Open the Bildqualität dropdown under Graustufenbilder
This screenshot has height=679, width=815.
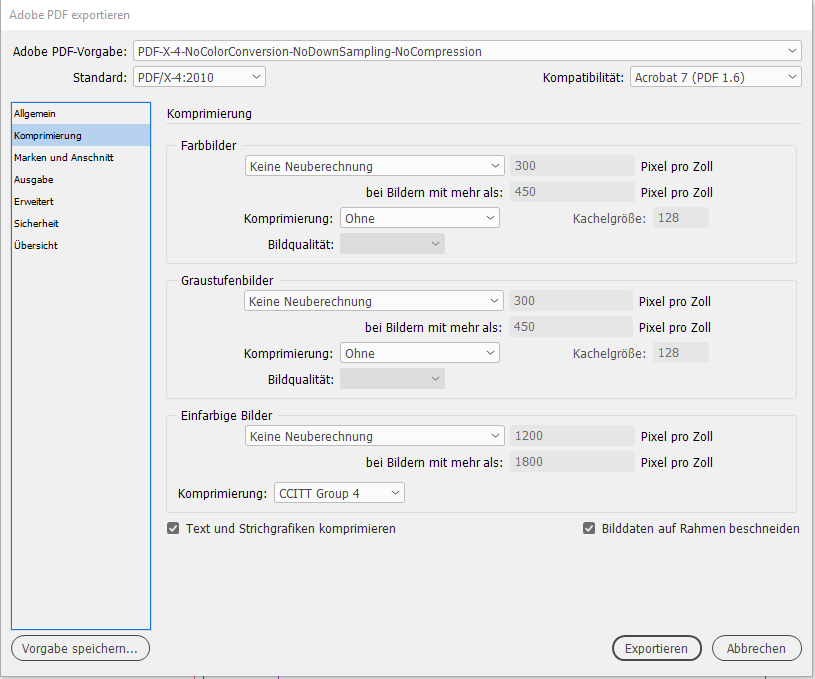click(392, 378)
